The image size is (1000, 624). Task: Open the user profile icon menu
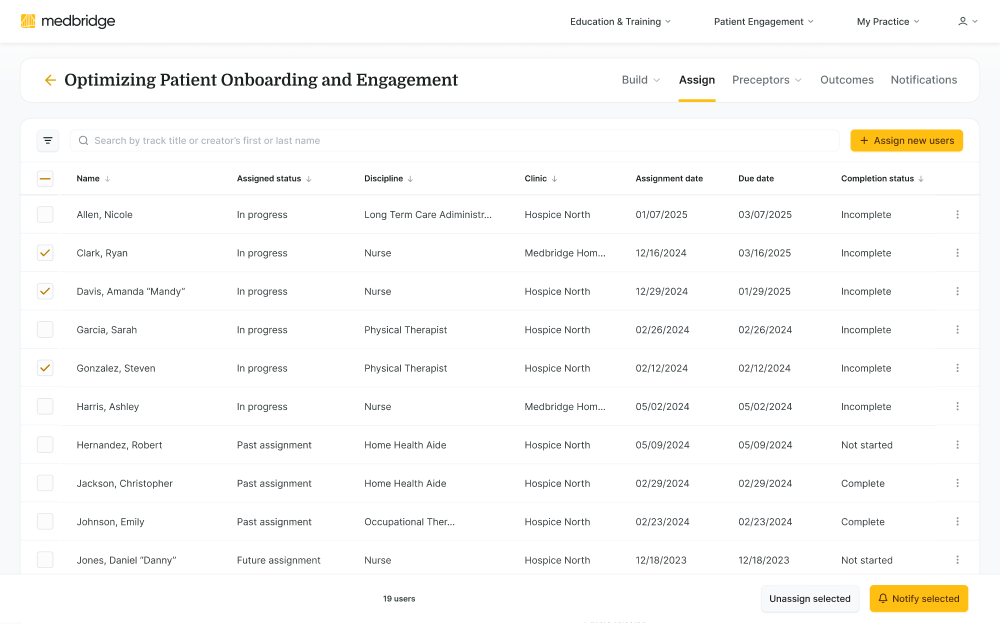[x=967, y=21]
